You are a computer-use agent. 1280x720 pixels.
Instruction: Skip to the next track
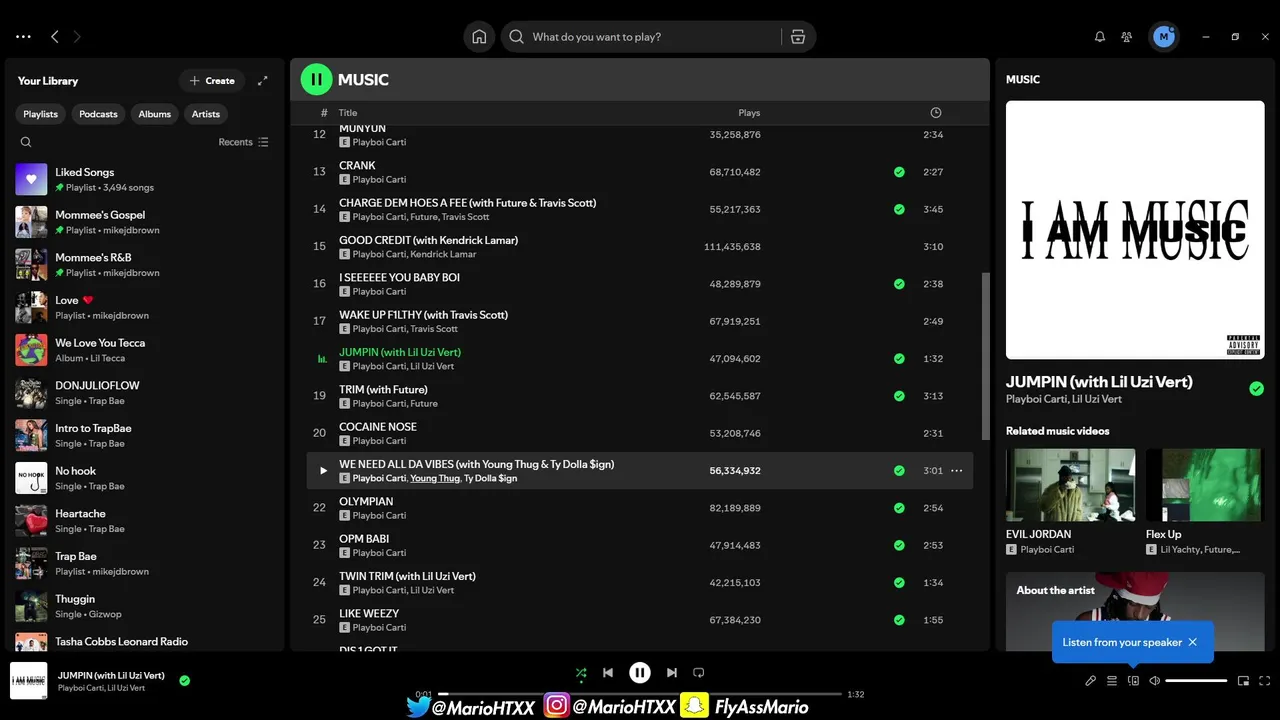(672, 673)
